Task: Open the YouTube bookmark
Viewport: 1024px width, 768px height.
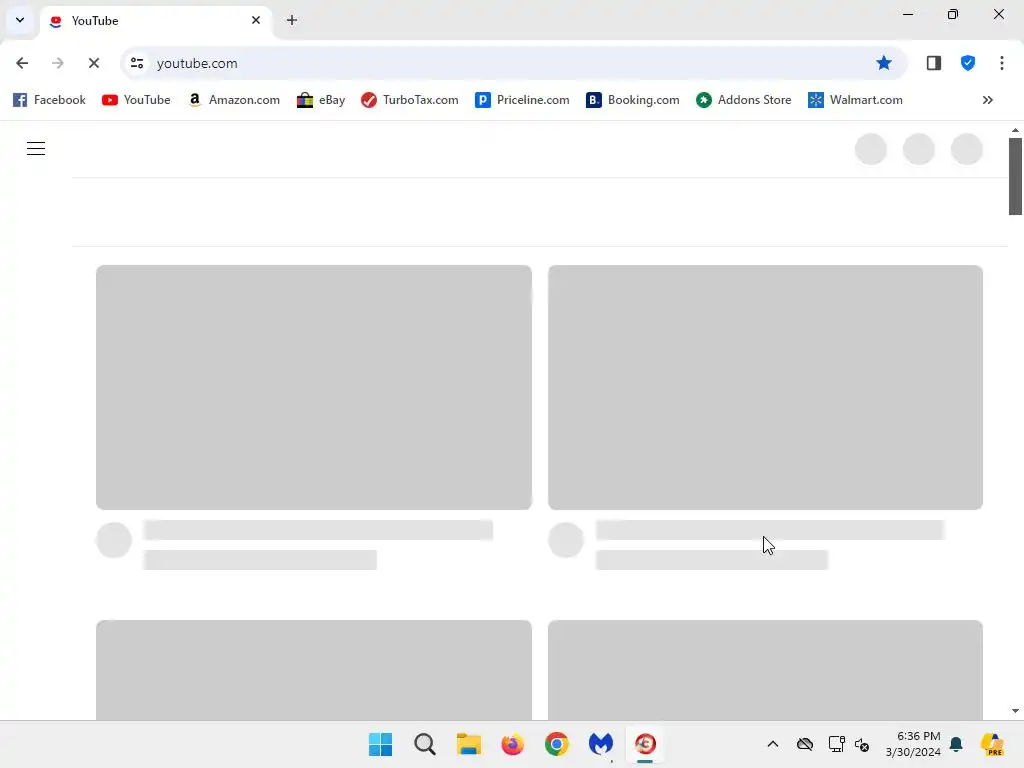Action: 136,100
